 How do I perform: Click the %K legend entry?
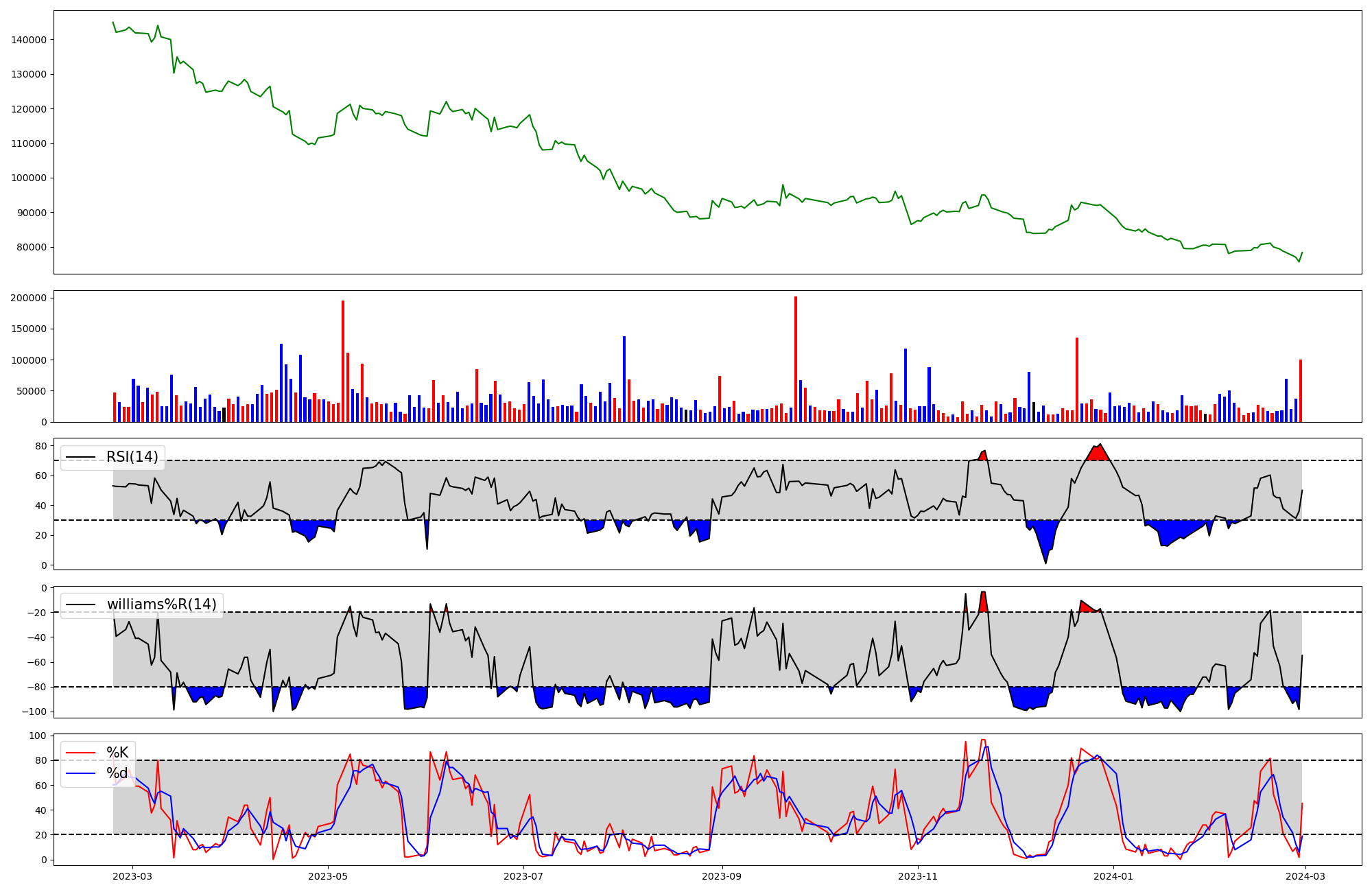(x=117, y=753)
